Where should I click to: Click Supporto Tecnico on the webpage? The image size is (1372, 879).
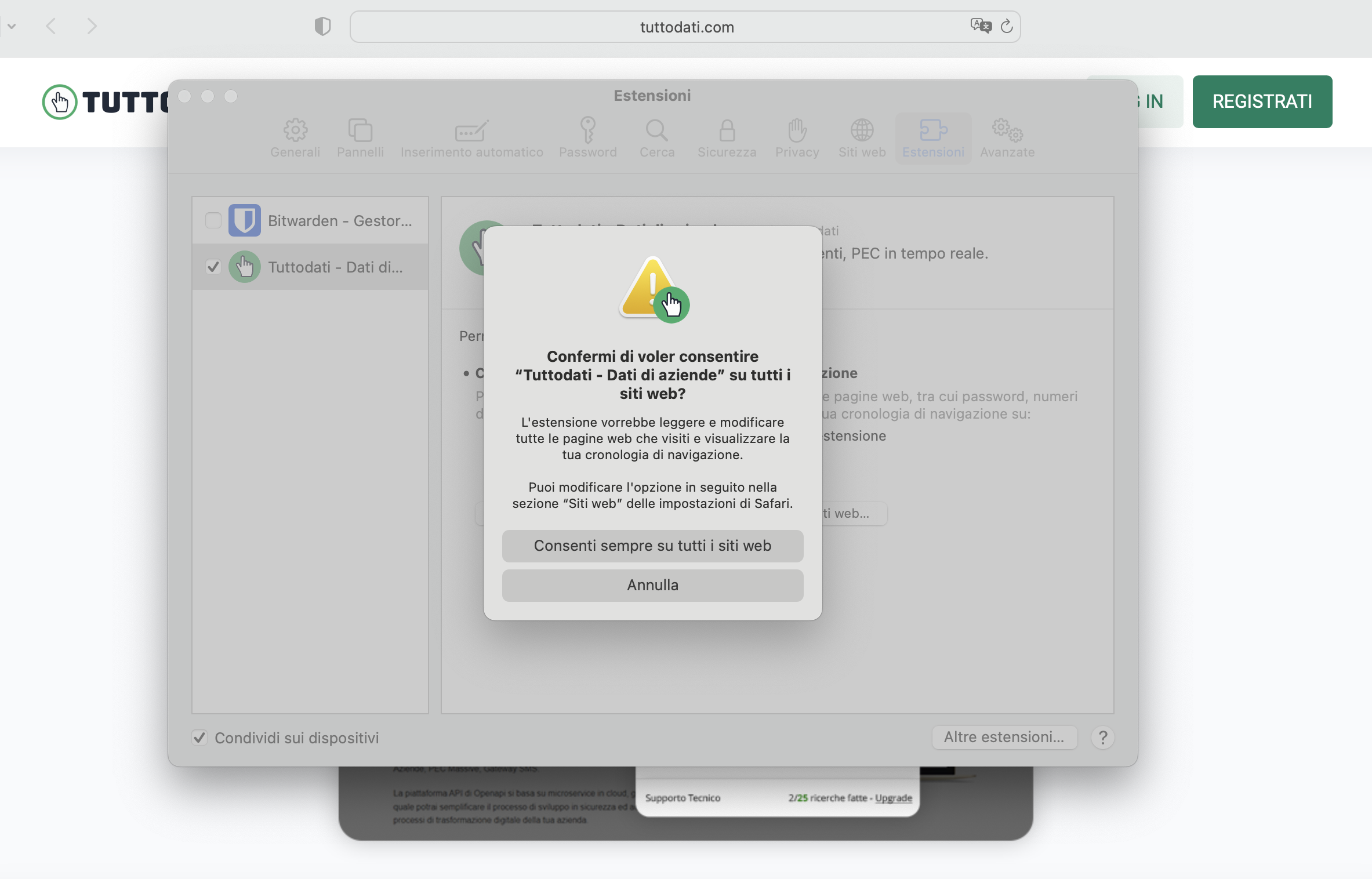coord(683,798)
